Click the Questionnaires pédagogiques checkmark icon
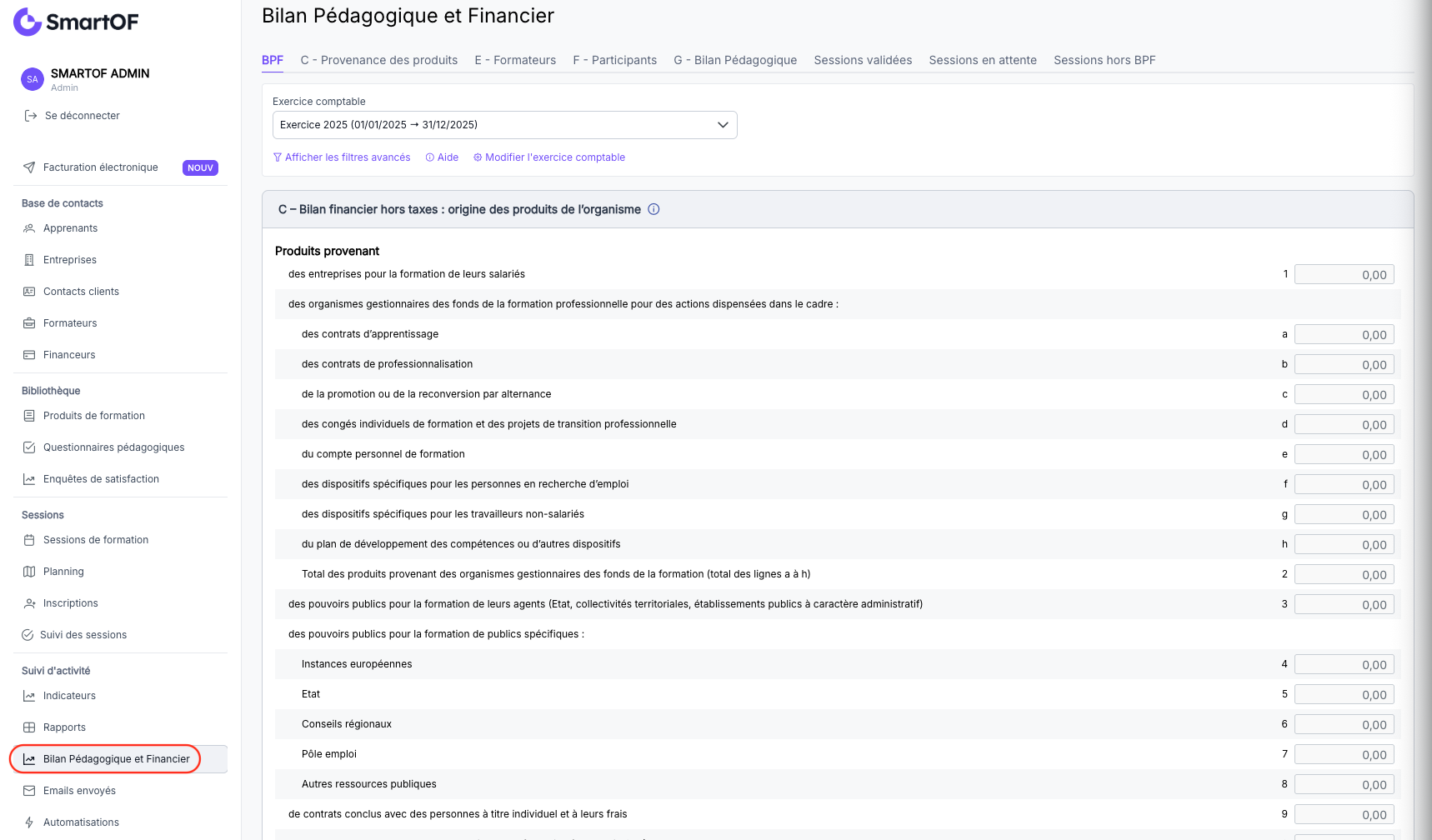This screenshot has width=1432, height=840. click(29, 447)
